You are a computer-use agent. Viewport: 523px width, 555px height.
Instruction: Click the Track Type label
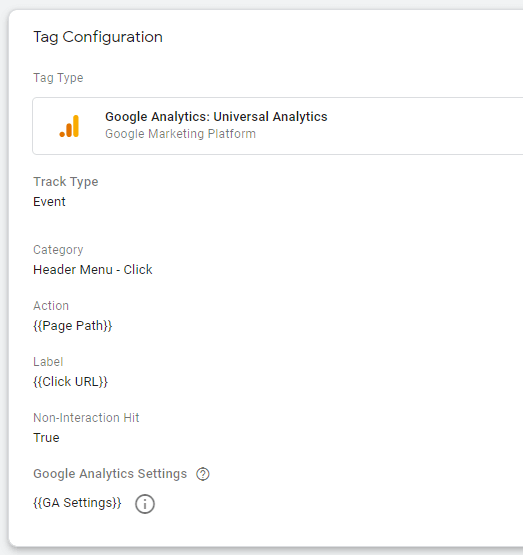click(66, 182)
